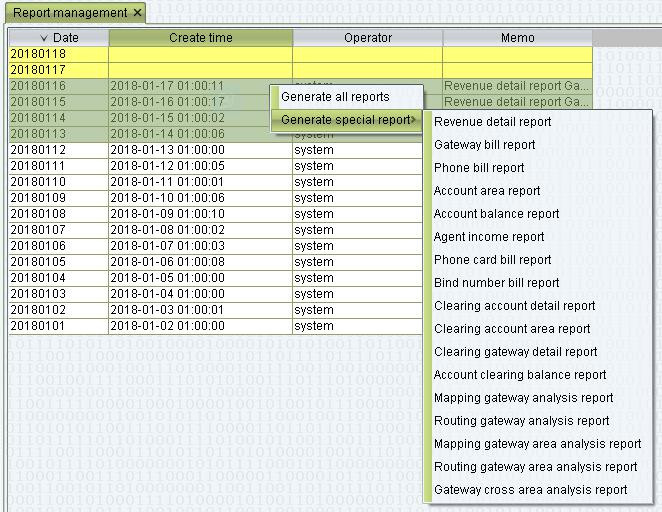The image size is (662, 512).
Task: Select the 20180104 date cell
Action: (59, 279)
